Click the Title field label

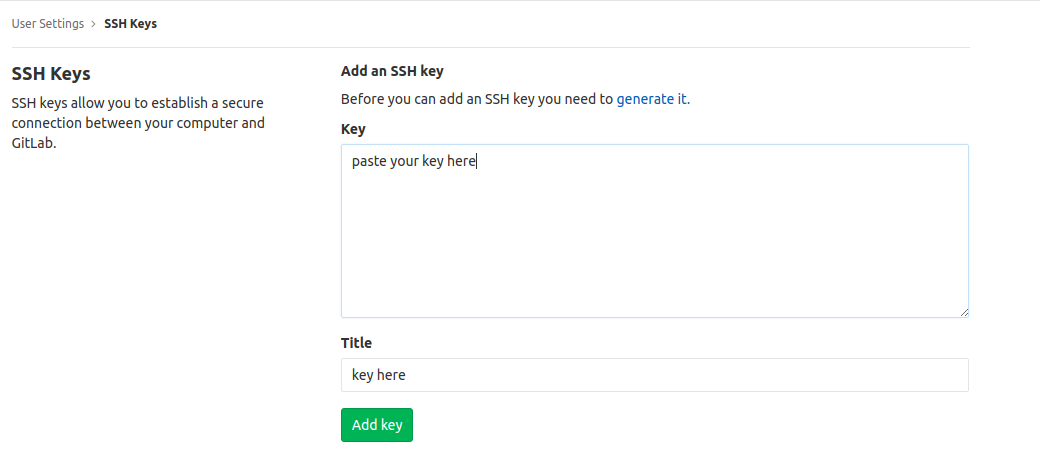pyautogui.click(x=356, y=343)
